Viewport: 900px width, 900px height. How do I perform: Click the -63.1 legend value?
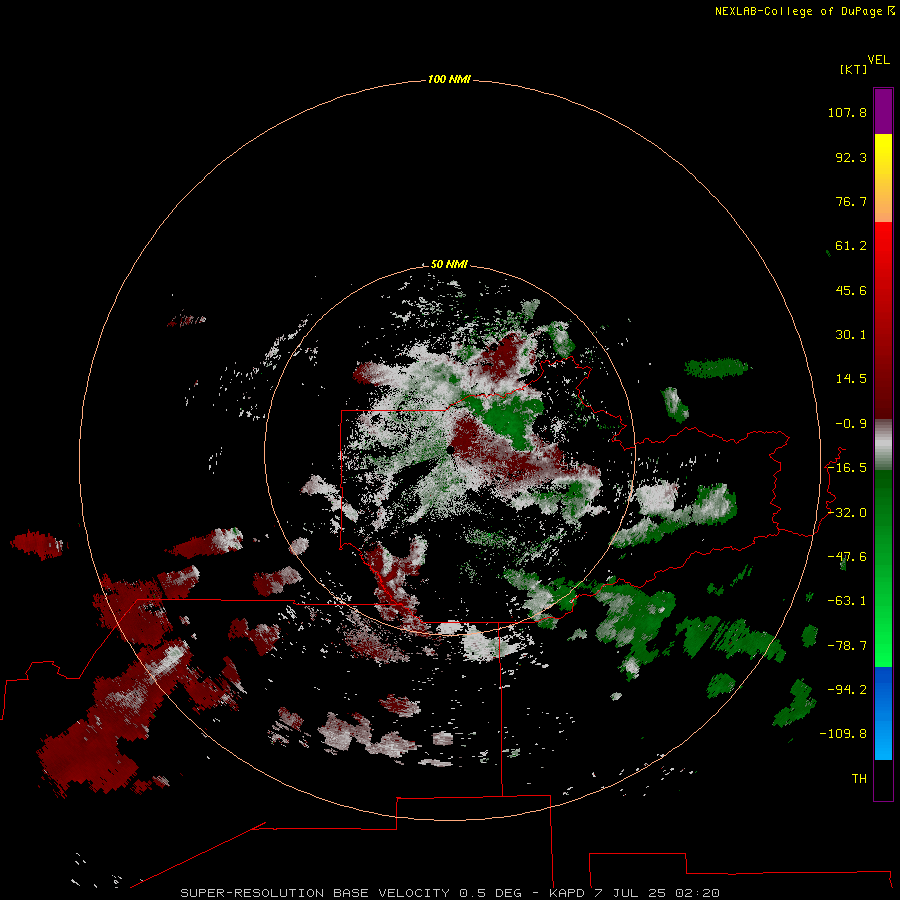[847, 601]
